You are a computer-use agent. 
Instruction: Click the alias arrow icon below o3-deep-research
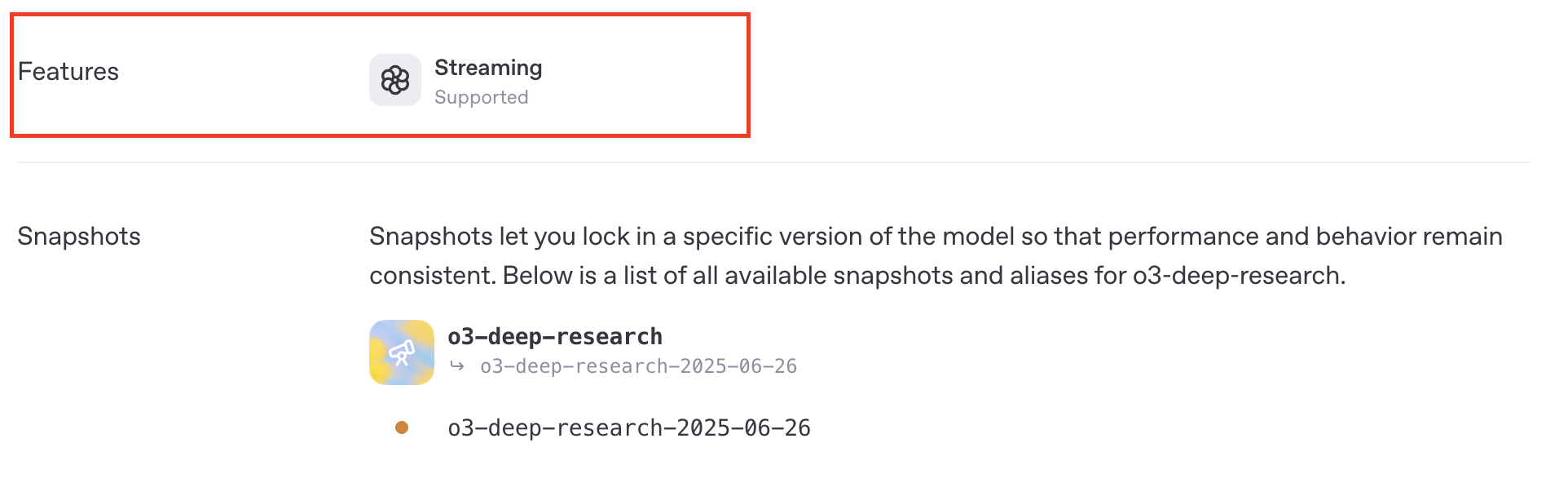tap(457, 366)
